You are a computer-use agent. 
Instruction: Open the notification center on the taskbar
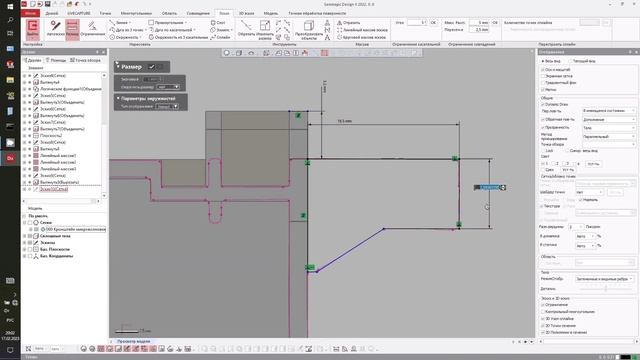tap(10, 350)
